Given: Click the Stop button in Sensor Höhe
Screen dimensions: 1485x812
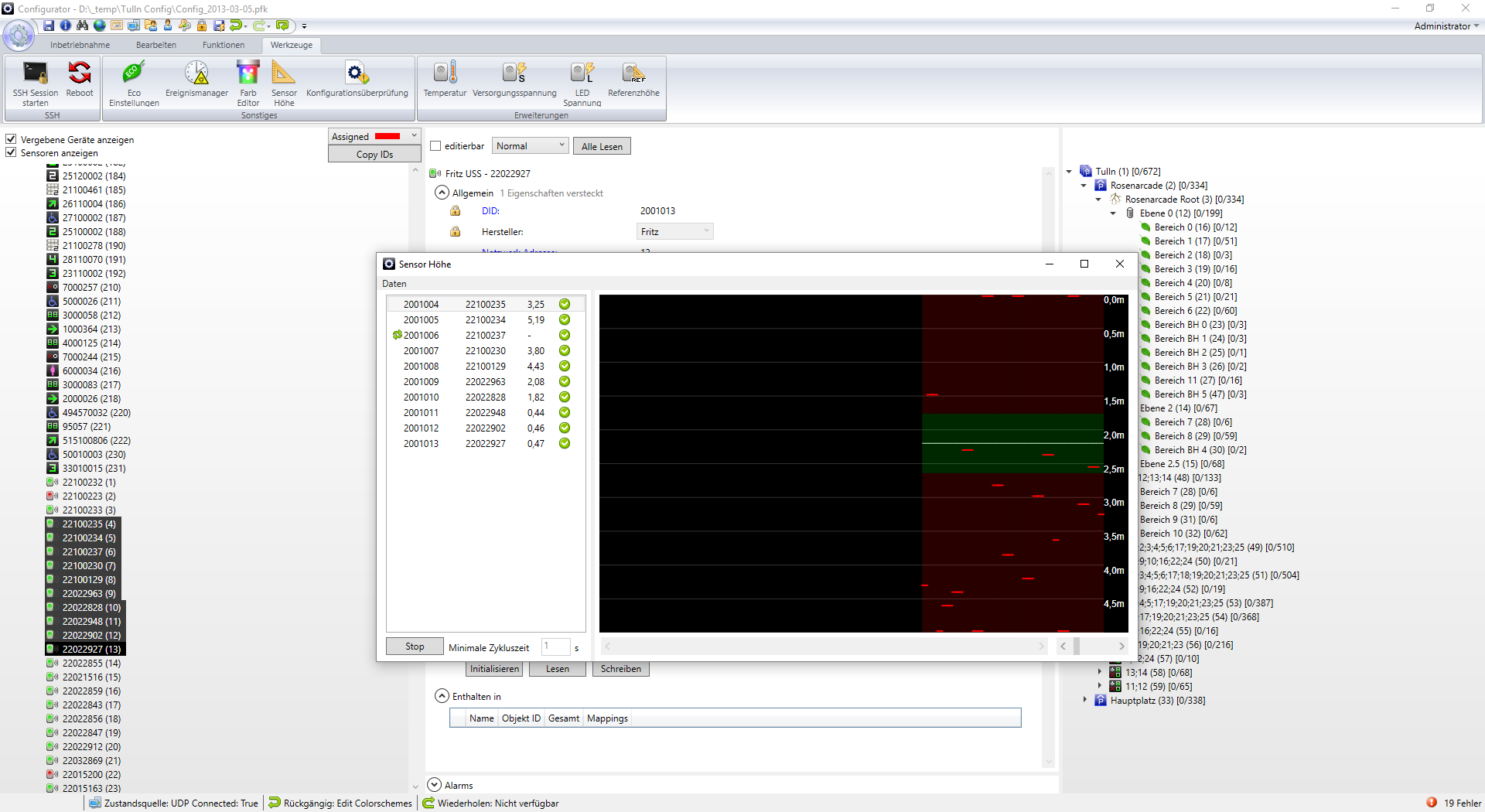Looking at the screenshot, I should (415, 647).
